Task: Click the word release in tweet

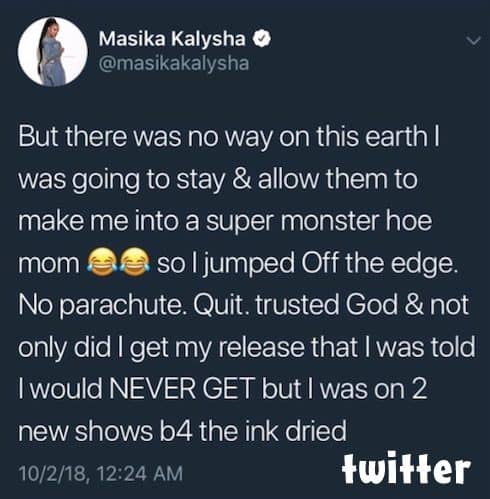Action: [262, 347]
